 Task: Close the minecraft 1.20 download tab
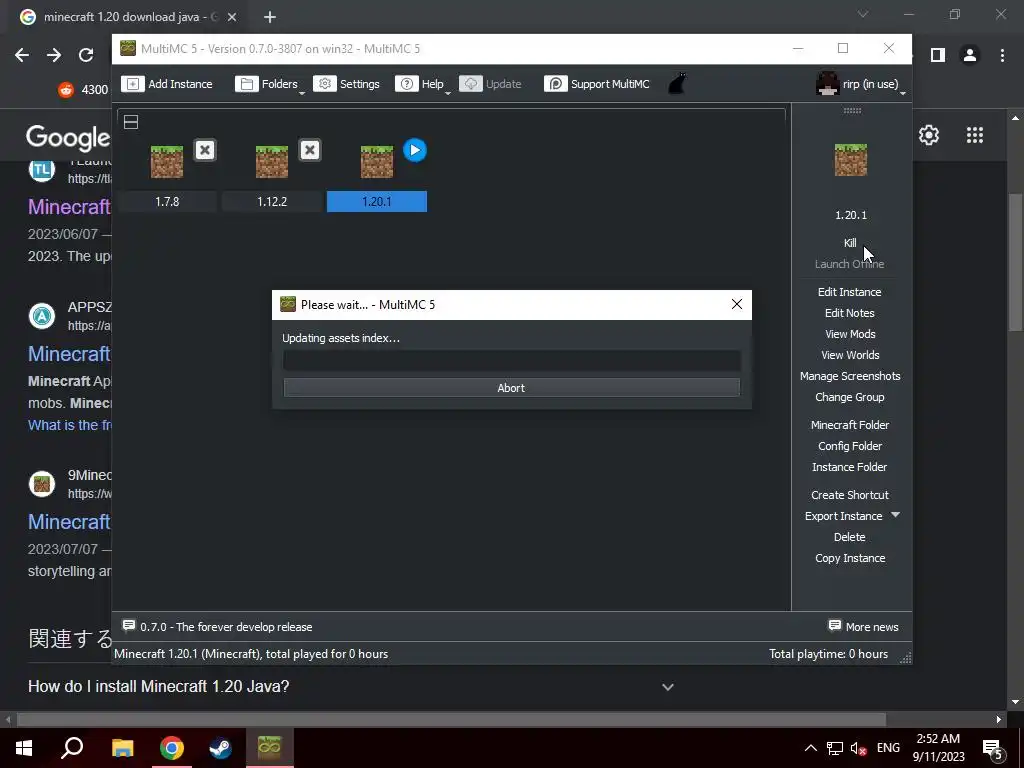[x=232, y=17]
